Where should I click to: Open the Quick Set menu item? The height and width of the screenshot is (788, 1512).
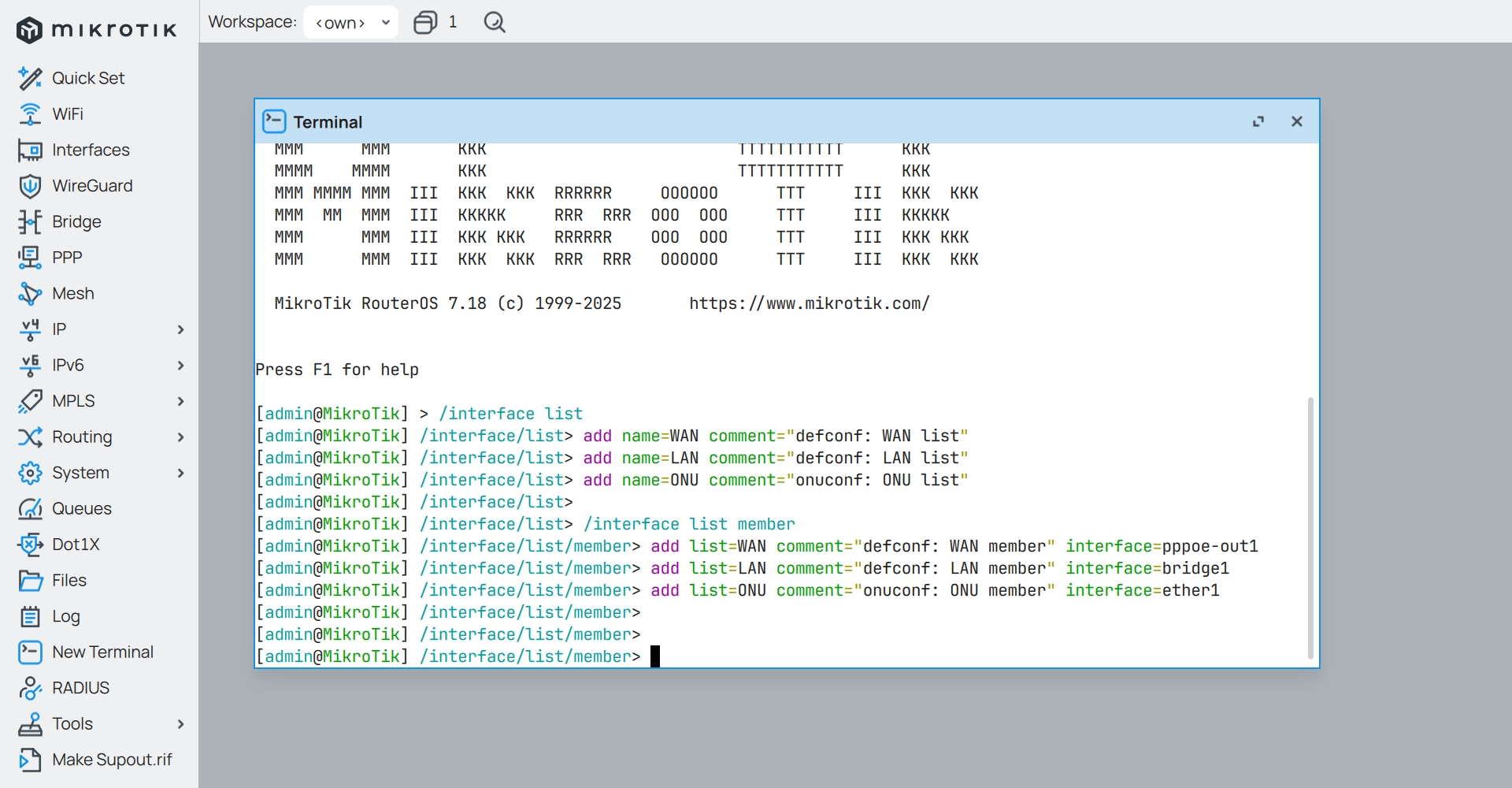tap(88, 78)
